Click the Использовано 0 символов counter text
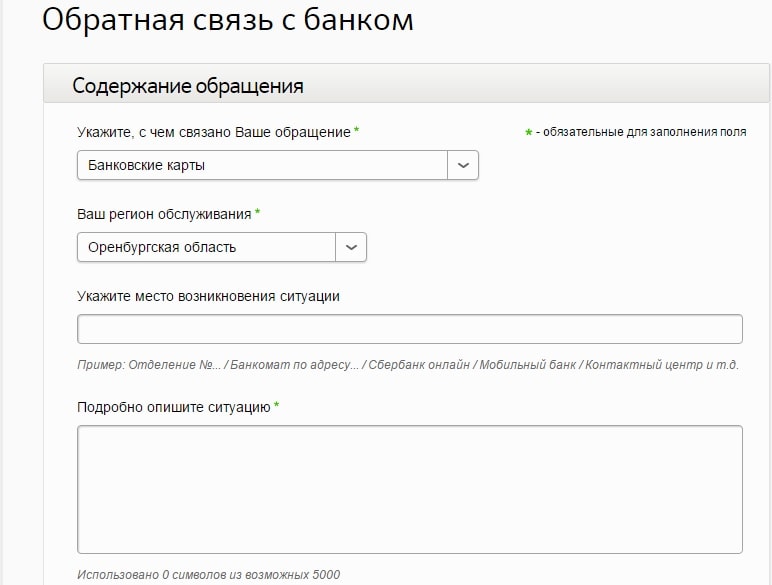 (x=209, y=575)
